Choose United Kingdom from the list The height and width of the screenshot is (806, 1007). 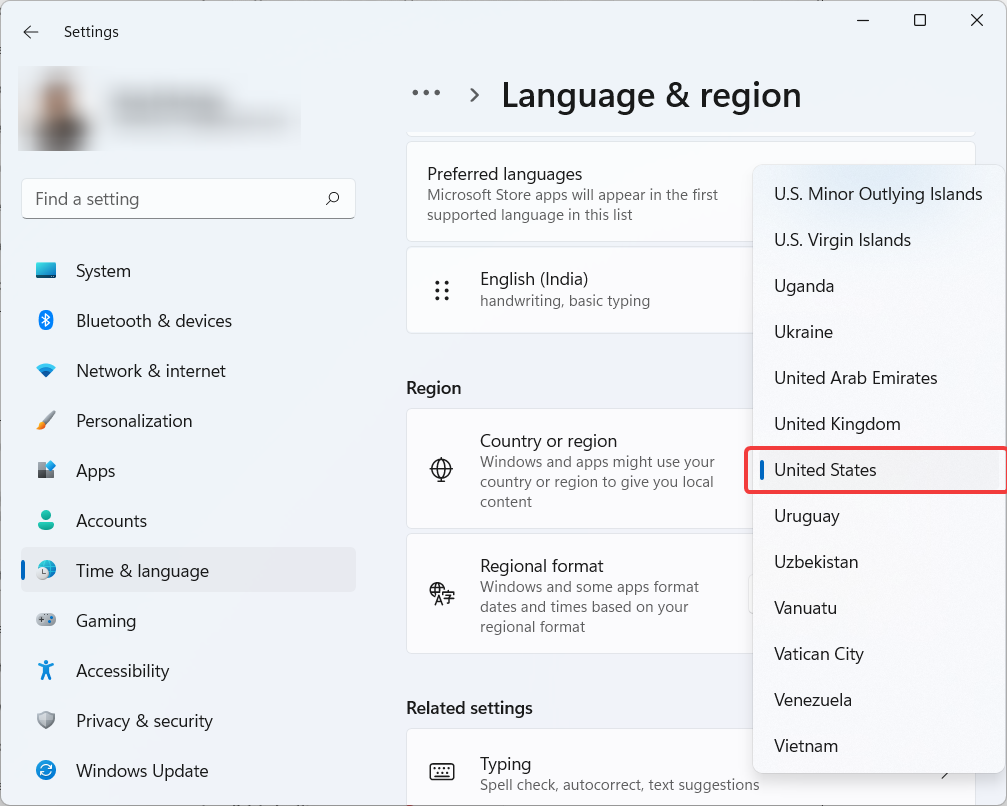(x=878, y=424)
